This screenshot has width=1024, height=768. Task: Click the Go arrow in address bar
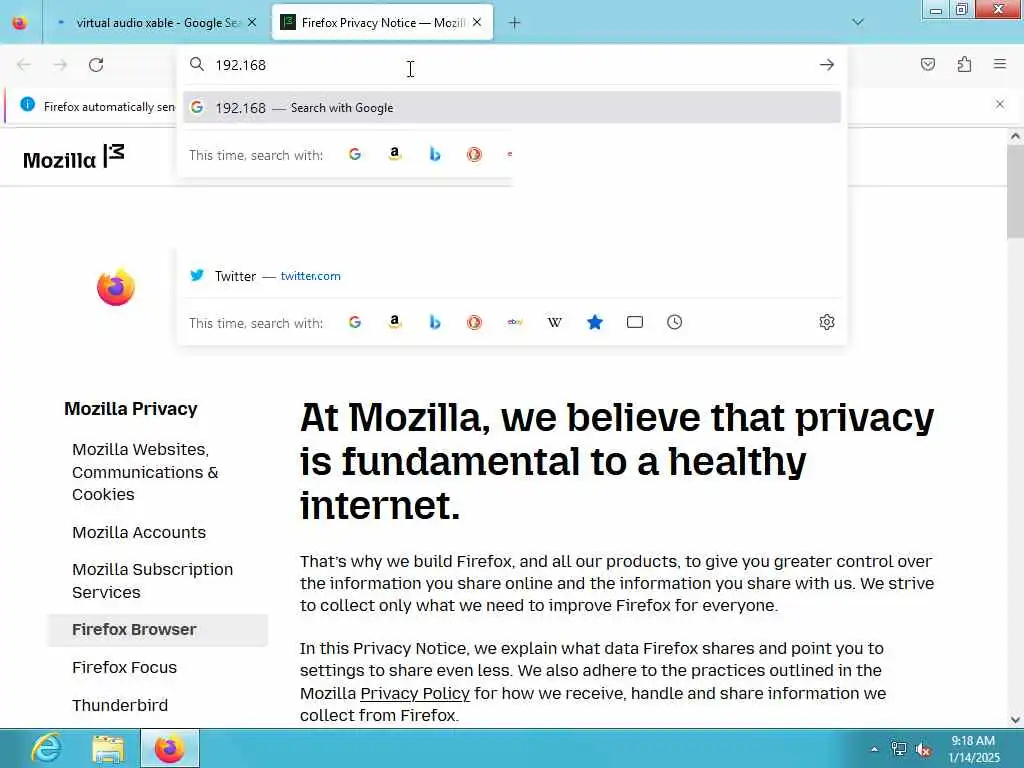pos(827,65)
